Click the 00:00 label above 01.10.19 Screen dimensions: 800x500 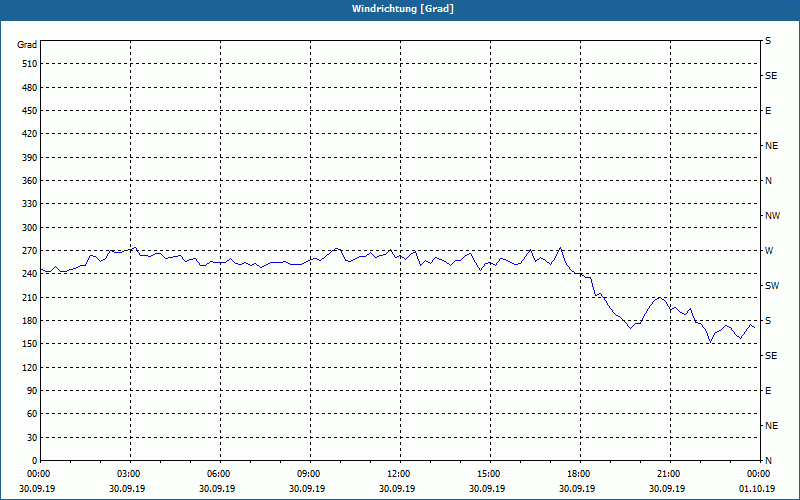click(760, 474)
